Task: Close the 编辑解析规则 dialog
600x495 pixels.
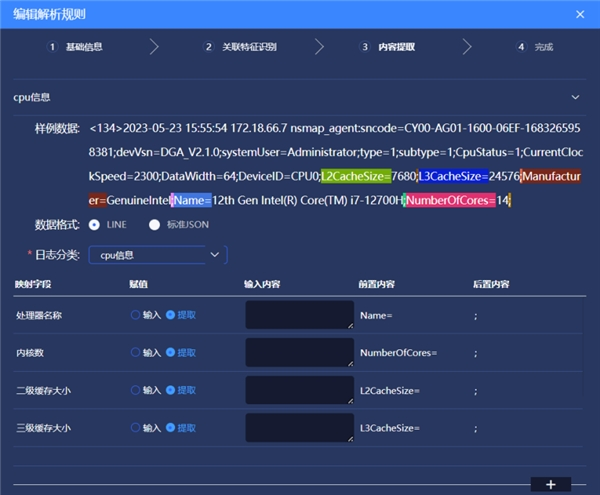Action: pyautogui.click(x=581, y=13)
